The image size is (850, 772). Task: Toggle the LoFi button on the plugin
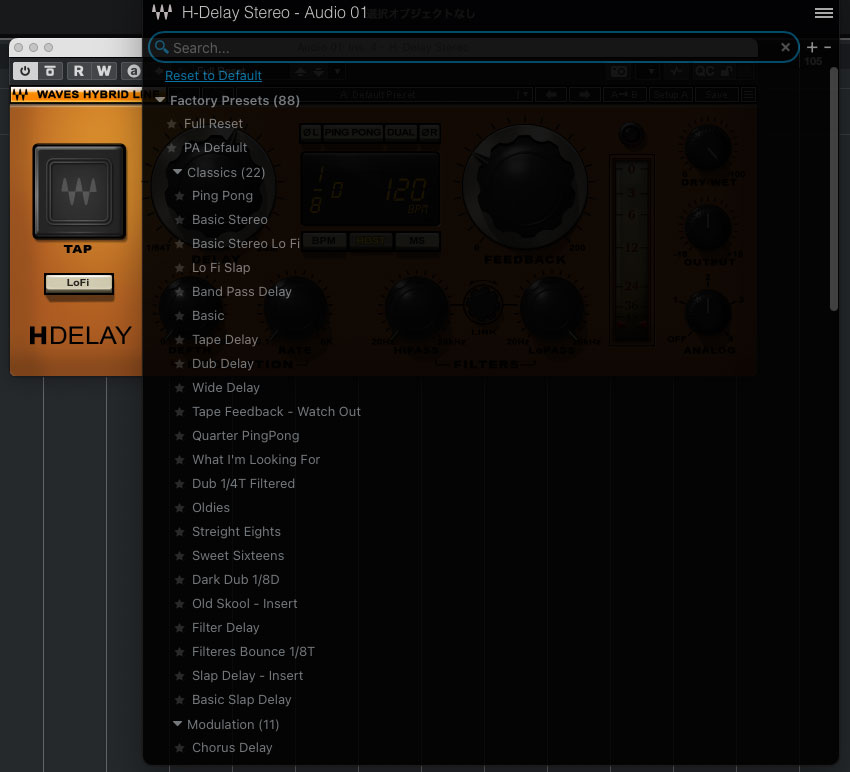pyautogui.click(x=79, y=283)
